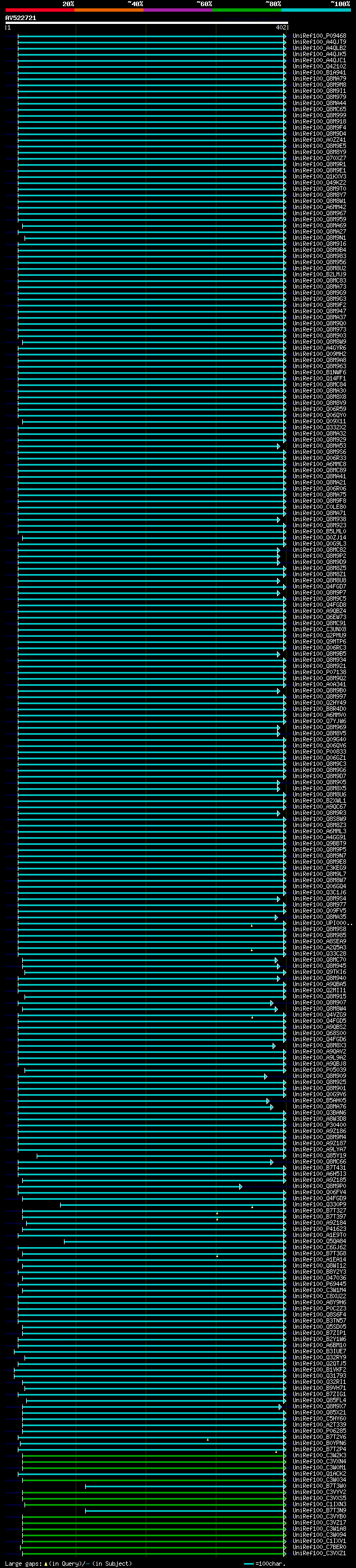Select the UniRef100_Q8MC65 label
This screenshot has height=1568, width=356.
coord(319,109)
